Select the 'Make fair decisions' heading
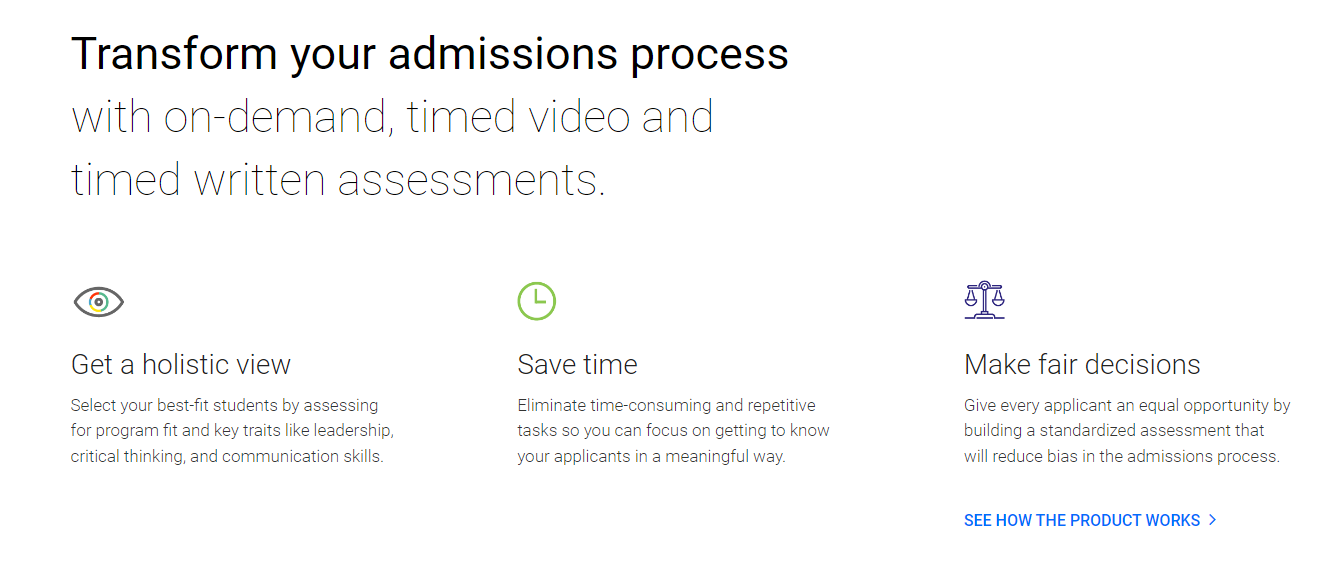The width and height of the screenshot is (1340, 578). (1082, 365)
